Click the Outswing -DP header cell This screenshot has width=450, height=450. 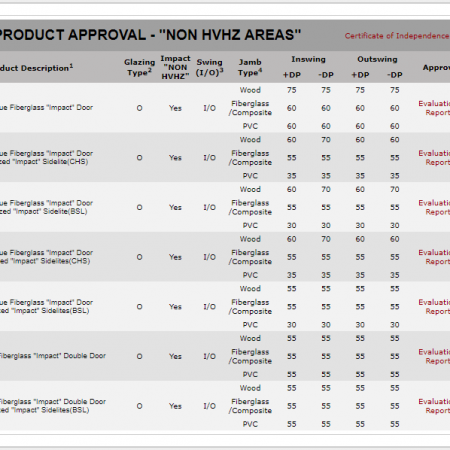point(395,75)
